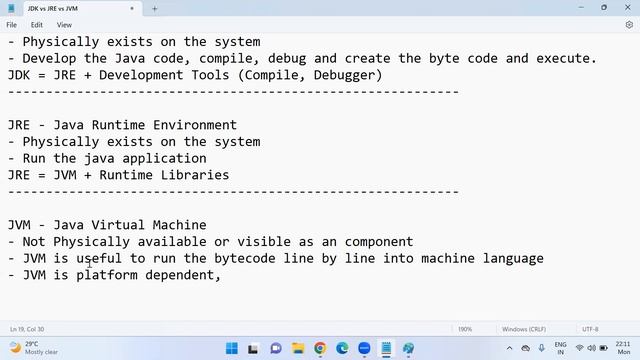
Task: Open File Explorer from taskbar
Action: tap(298, 348)
